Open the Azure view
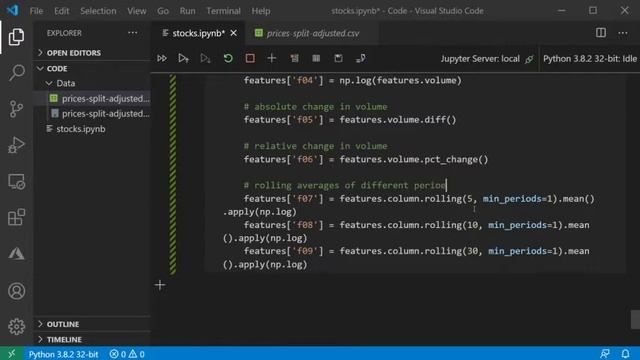 click(16, 253)
